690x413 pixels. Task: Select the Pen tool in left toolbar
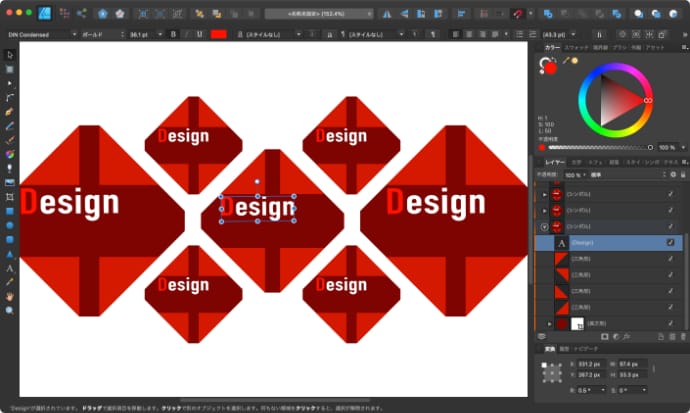click(x=10, y=112)
